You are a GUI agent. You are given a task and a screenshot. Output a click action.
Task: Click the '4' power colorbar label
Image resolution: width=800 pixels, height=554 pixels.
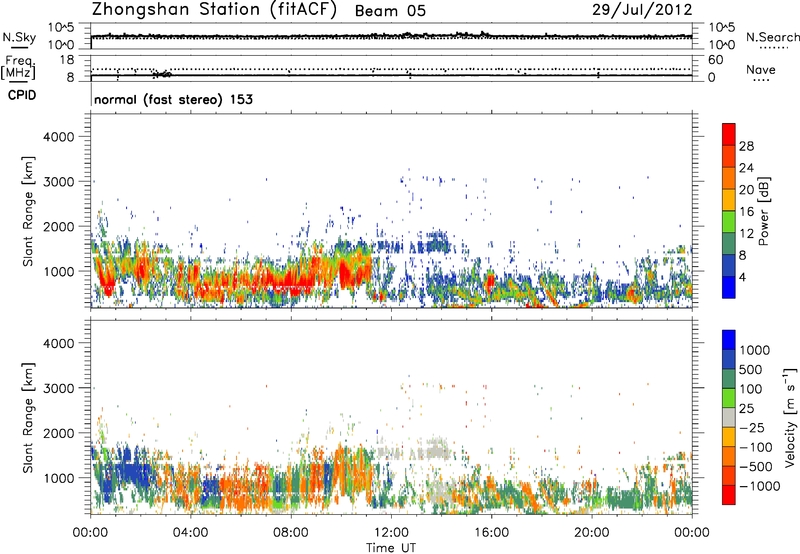click(x=743, y=278)
